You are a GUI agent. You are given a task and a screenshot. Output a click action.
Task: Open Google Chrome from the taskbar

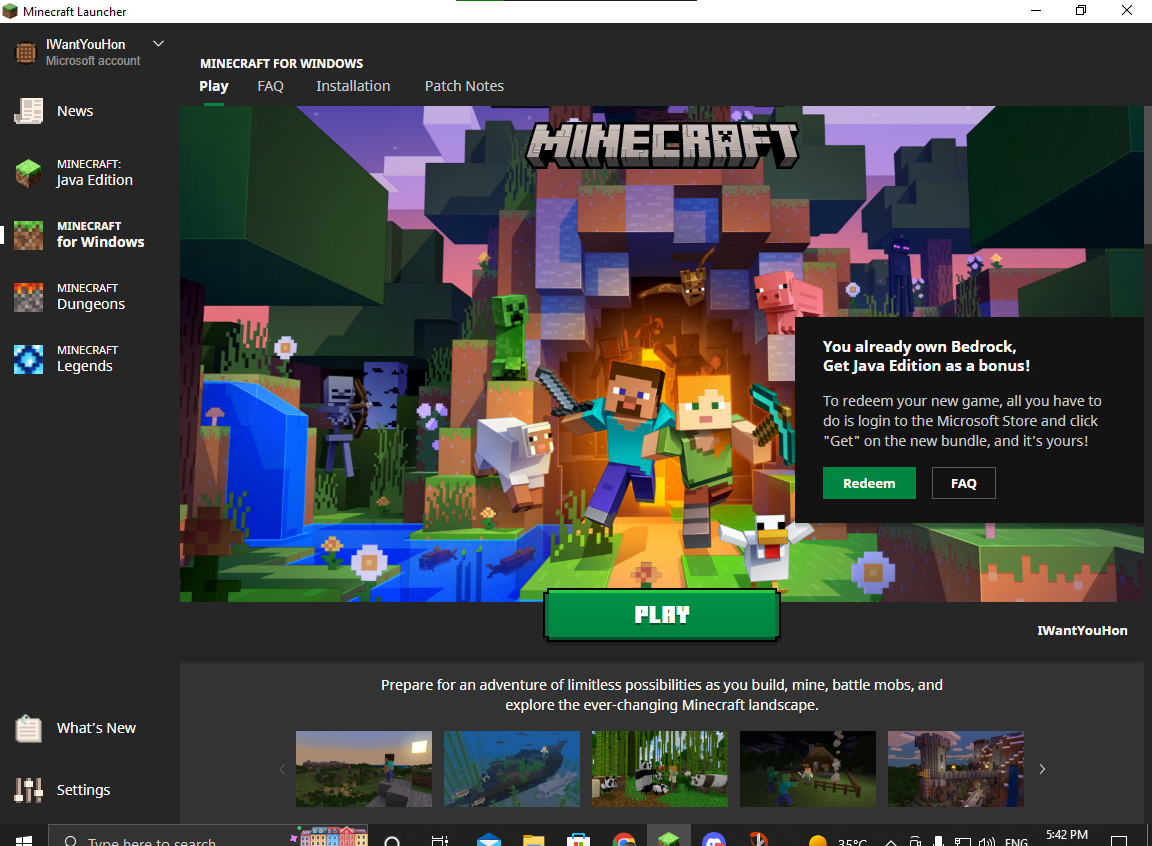[624, 838]
